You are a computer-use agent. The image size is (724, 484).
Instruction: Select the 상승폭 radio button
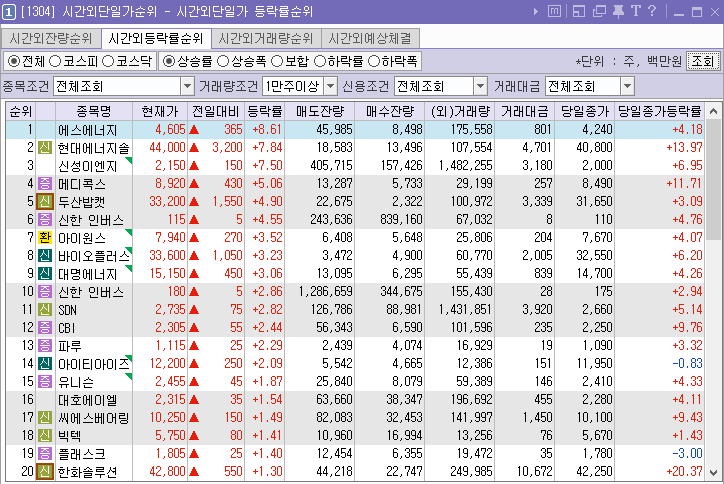click(x=223, y=61)
